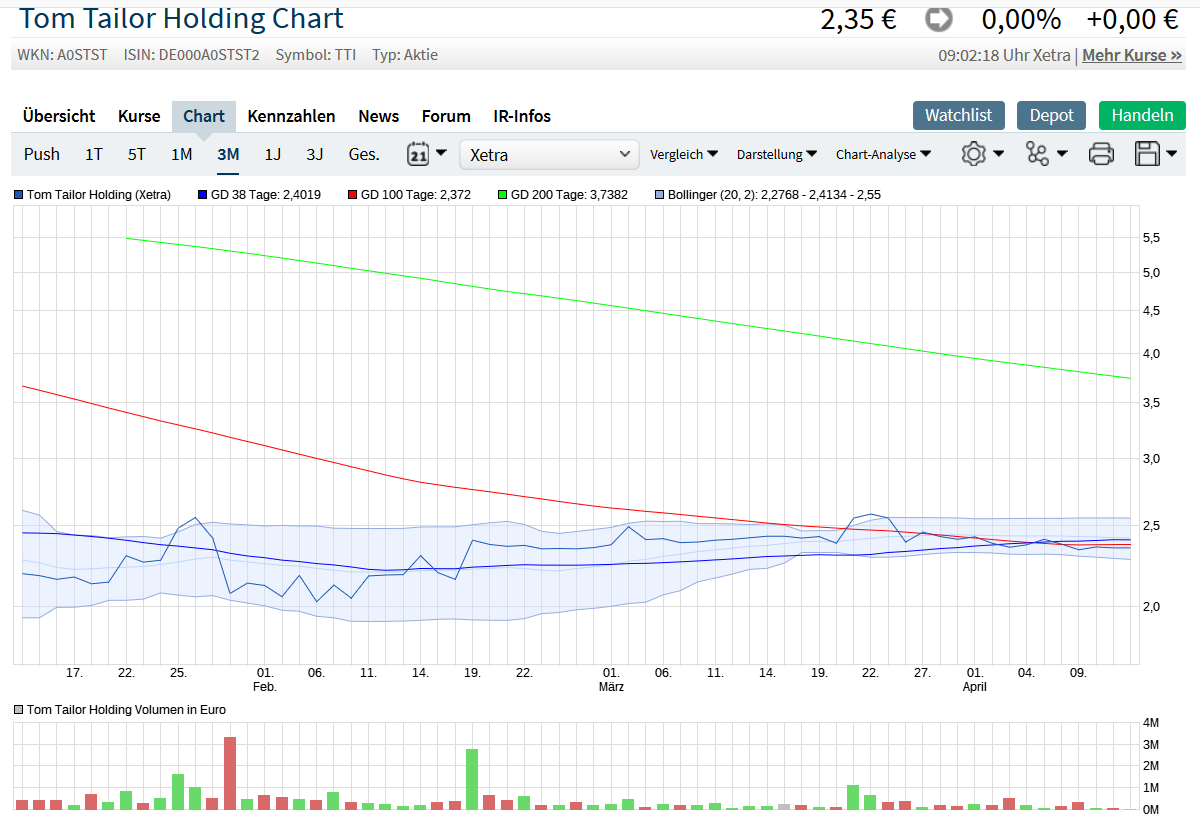Switch to the Kennzahlen tab
The width and height of the screenshot is (1200, 838).
pyautogui.click(x=291, y=116)
